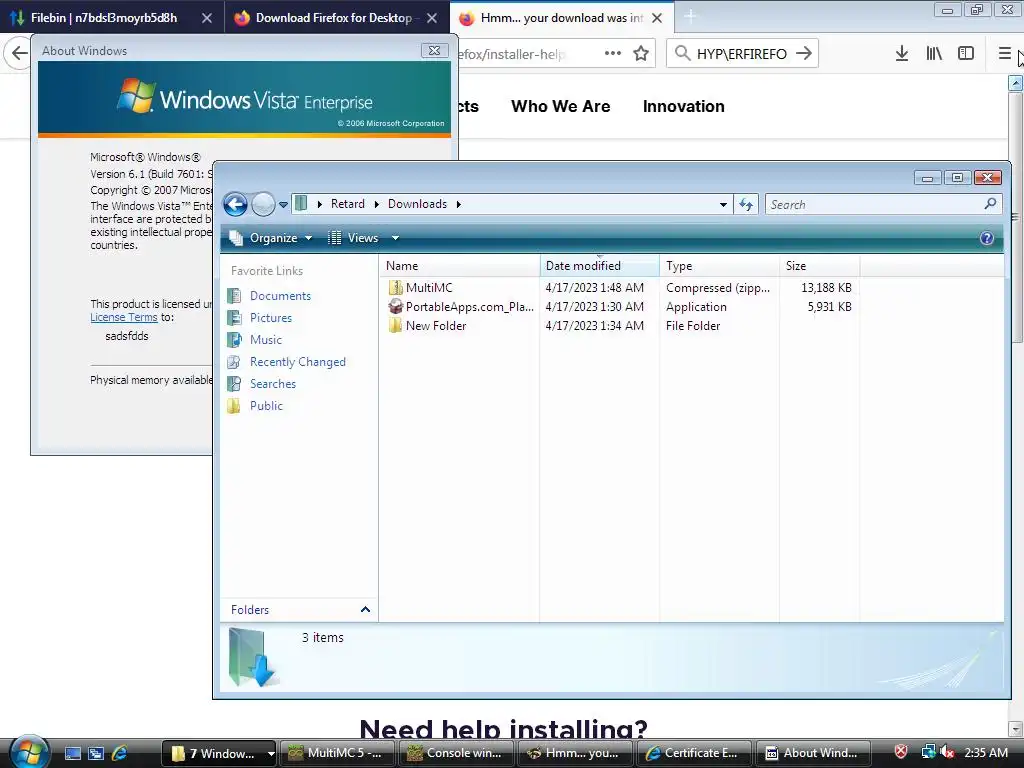Click the red security alert tray icon
1024x768 pixels.
pos(901,752)
